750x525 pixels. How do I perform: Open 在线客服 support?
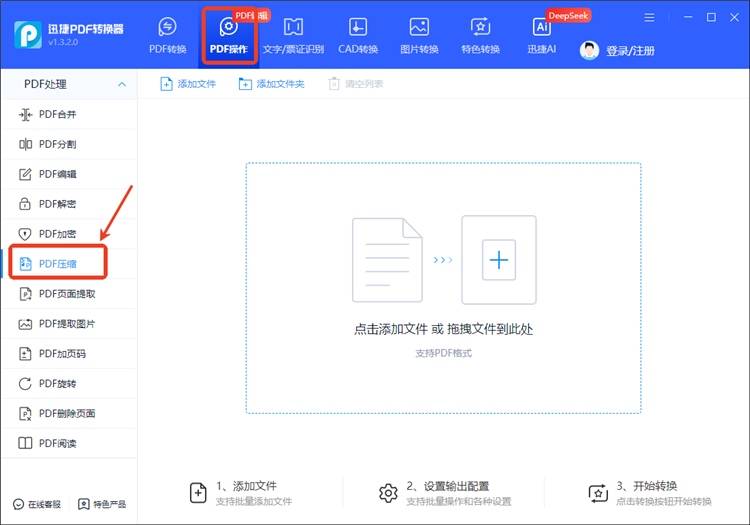click(x=37, y=504)
